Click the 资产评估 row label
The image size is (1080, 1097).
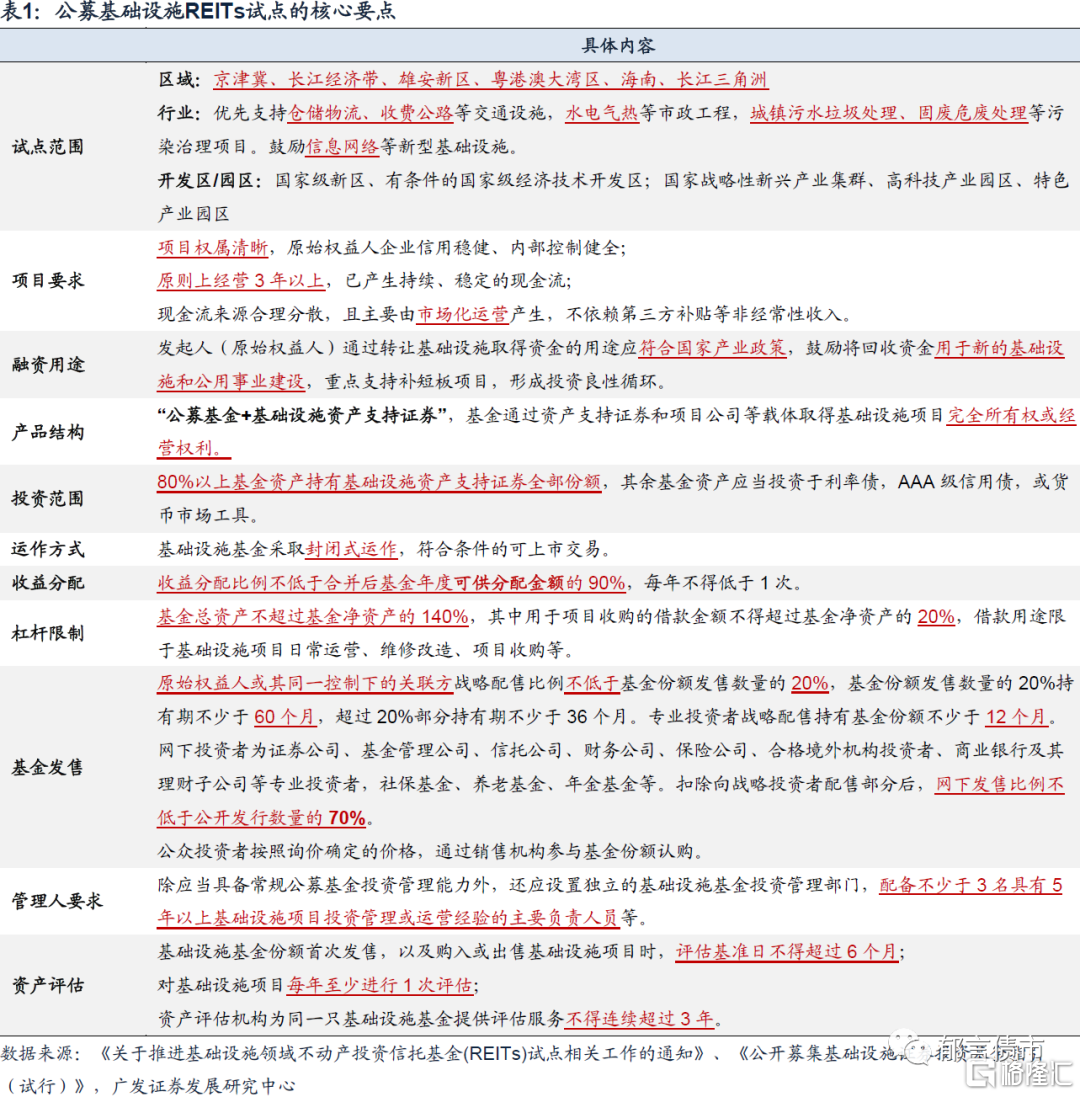pos(48,985)
